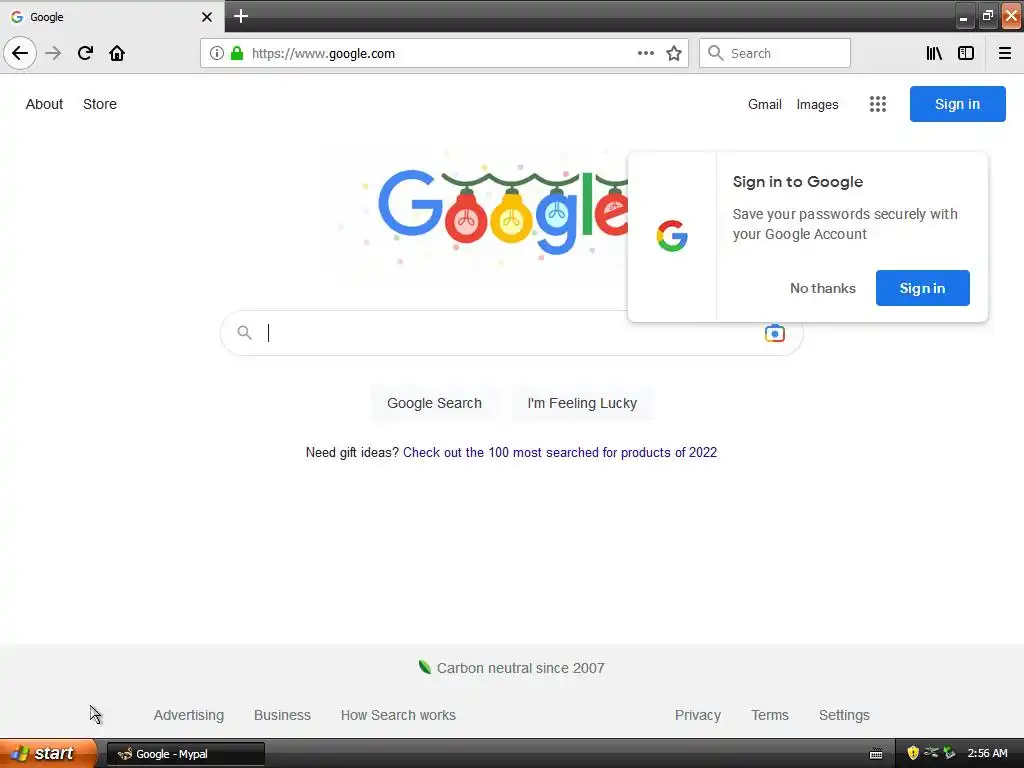Open Privacy footer link

pyautogui.click(x=697, y=715)
